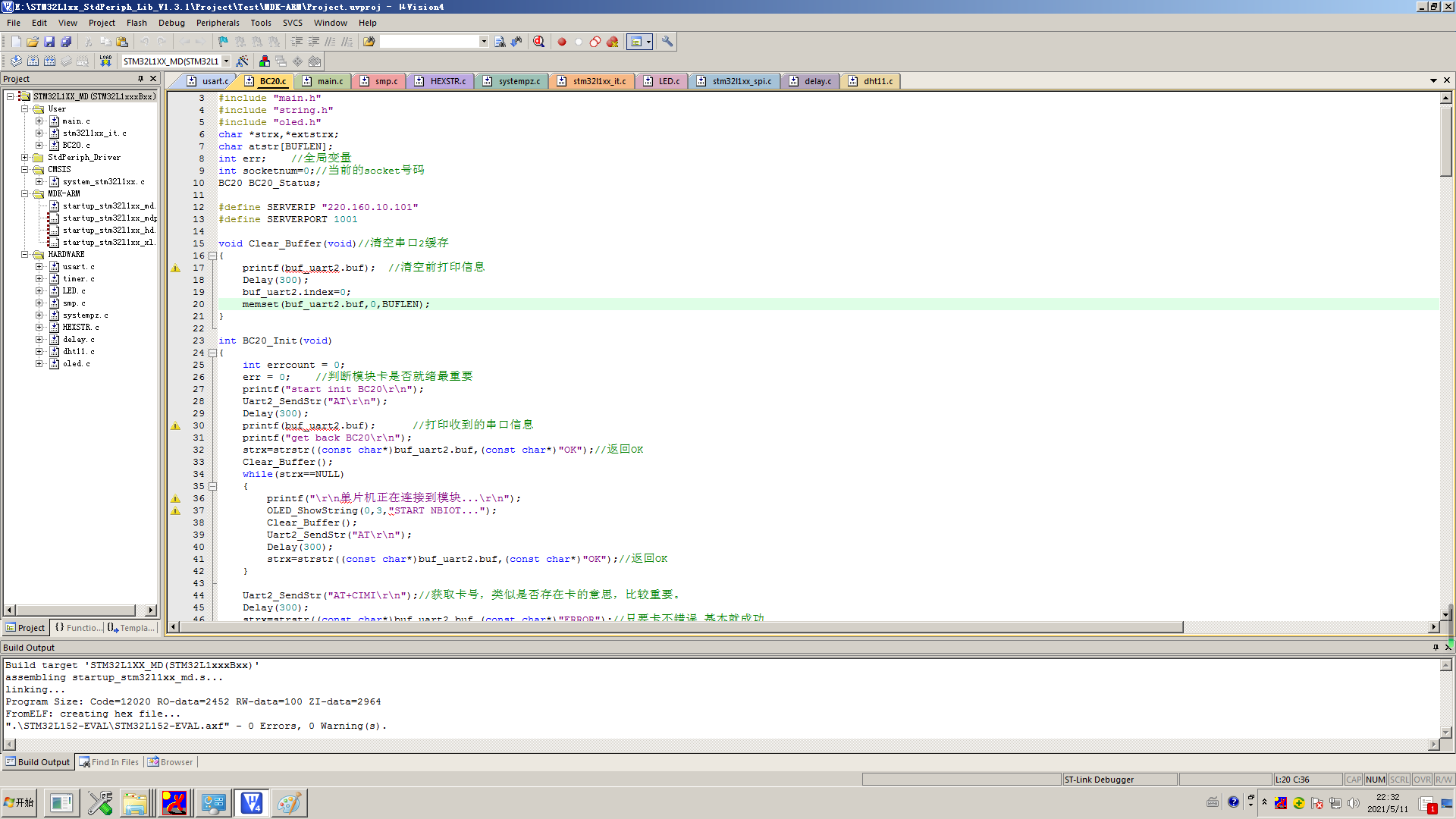Click the editor vertical scrollbar thumb

pyautogui.click(x=1446, y=142)
